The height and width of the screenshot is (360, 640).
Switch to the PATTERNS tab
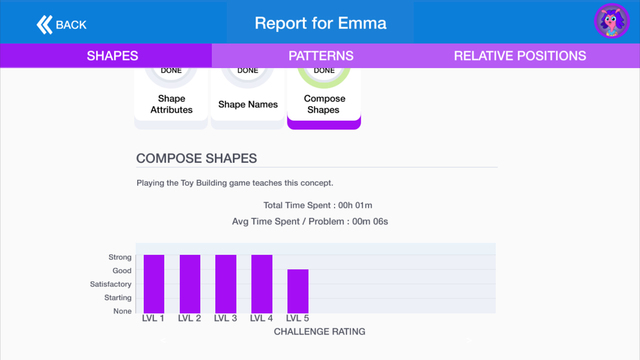[321, 56]
